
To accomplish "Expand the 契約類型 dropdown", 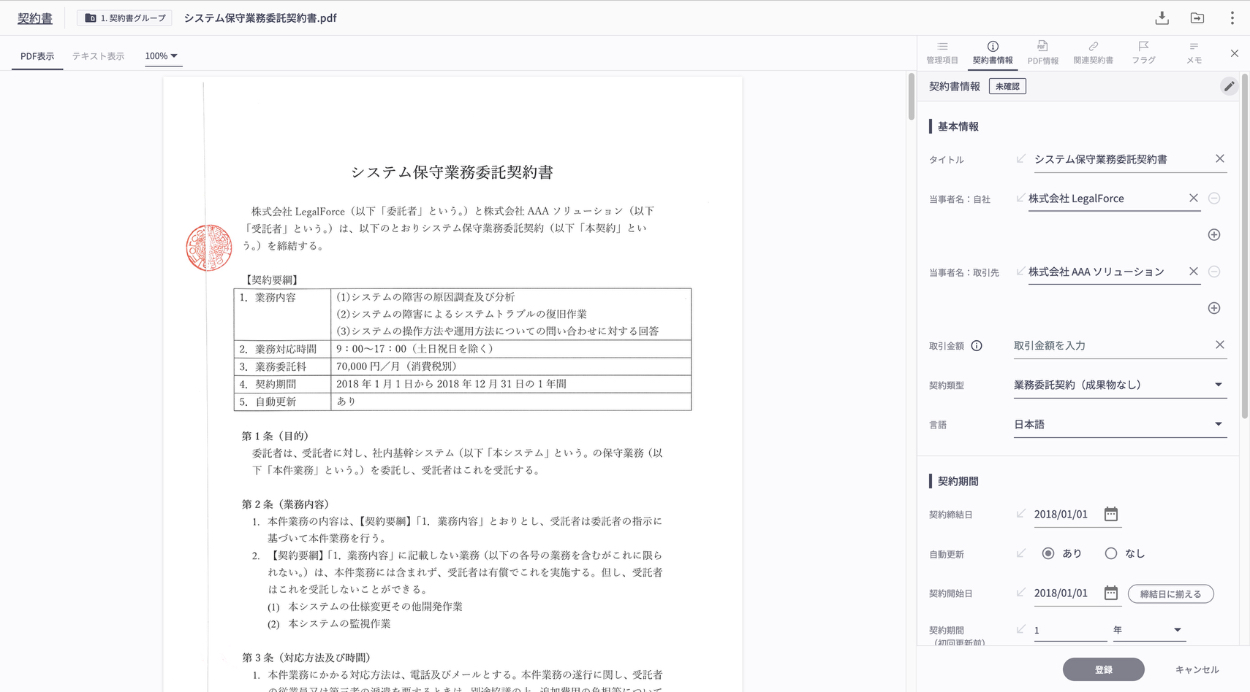I will point(1218,385).
